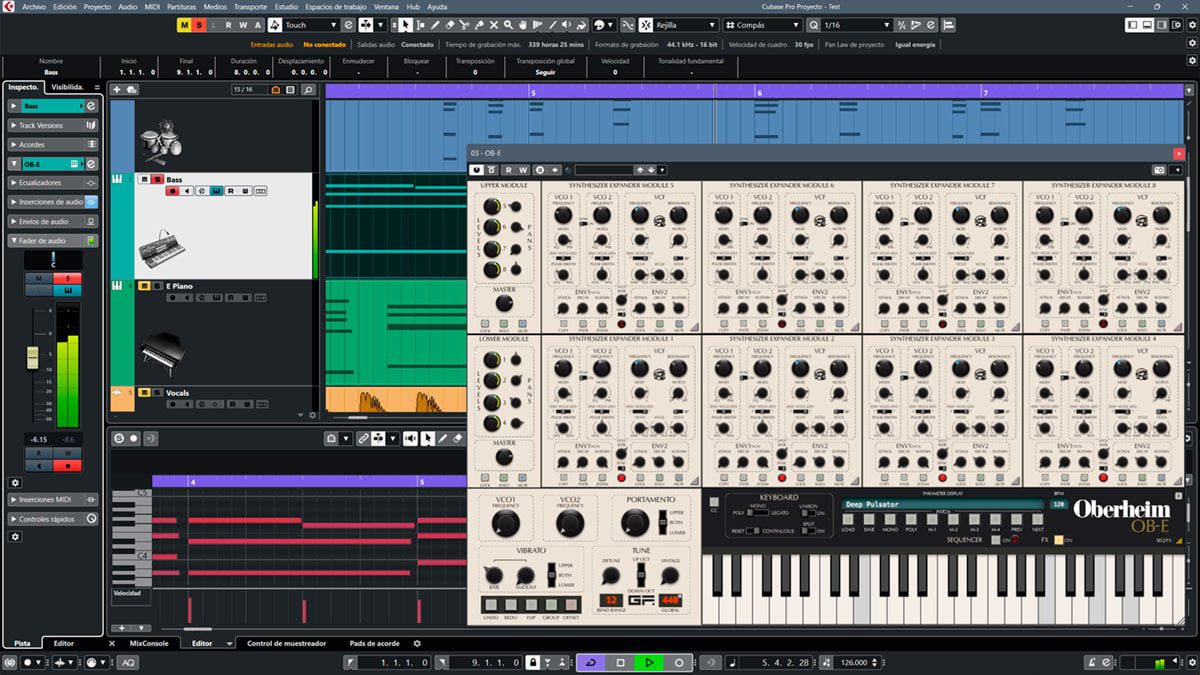This screenshot has width=1200, height=675.
Task: Toggle the global Mute M button
Action: [x=184, y=25]
